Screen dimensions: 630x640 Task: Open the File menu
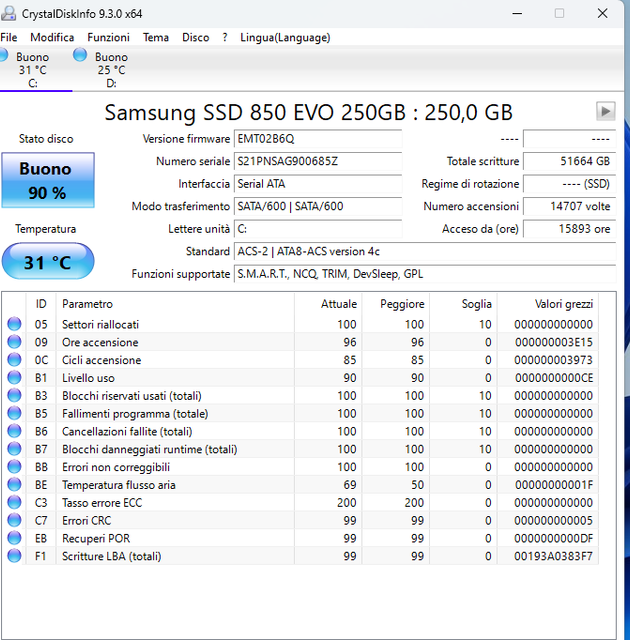point(9,38)
